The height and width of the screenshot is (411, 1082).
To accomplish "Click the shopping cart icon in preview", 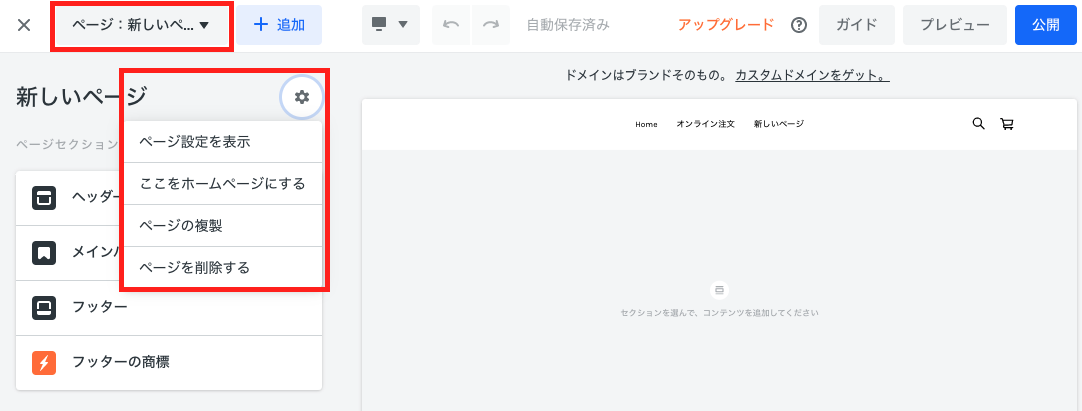I will [x=1007, y=124].
